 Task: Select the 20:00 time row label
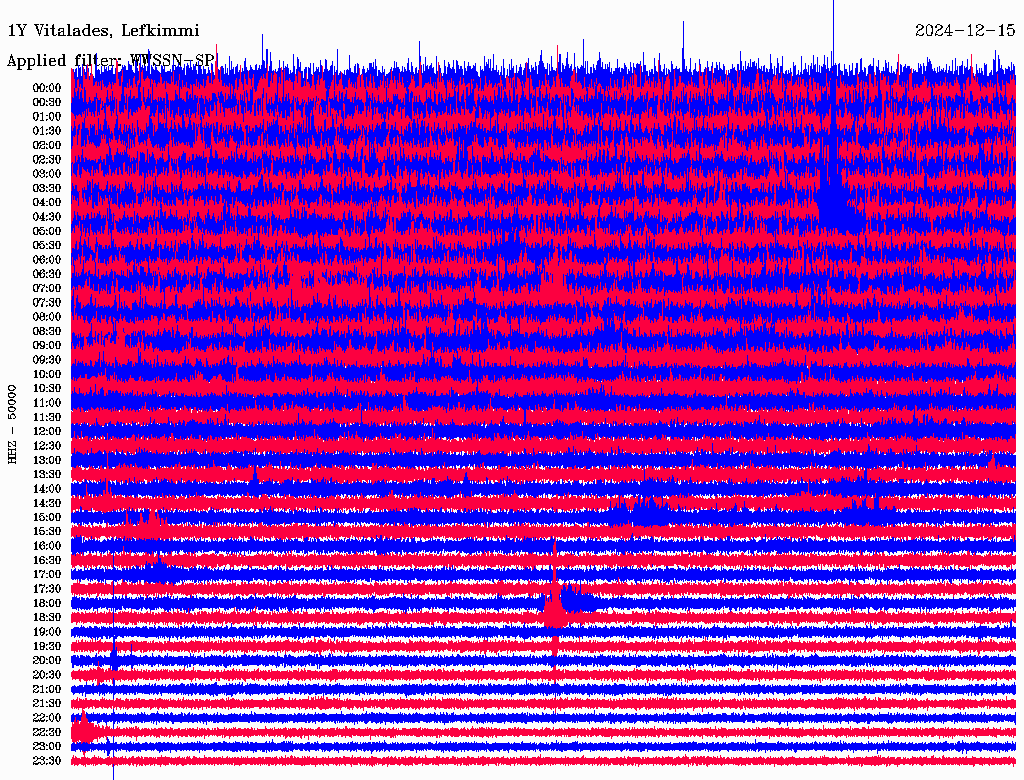(47, 661)
